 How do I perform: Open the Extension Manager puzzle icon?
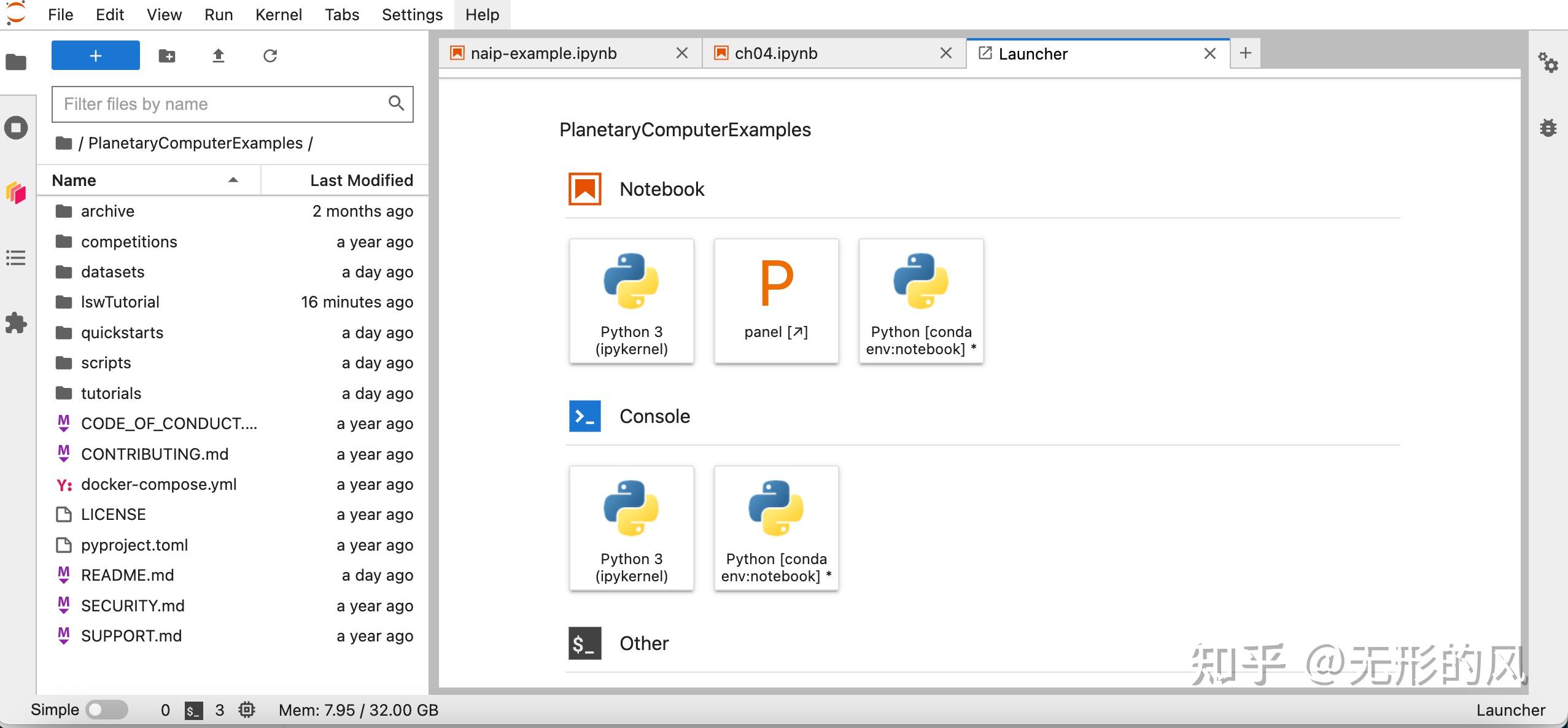click(16, 323)
